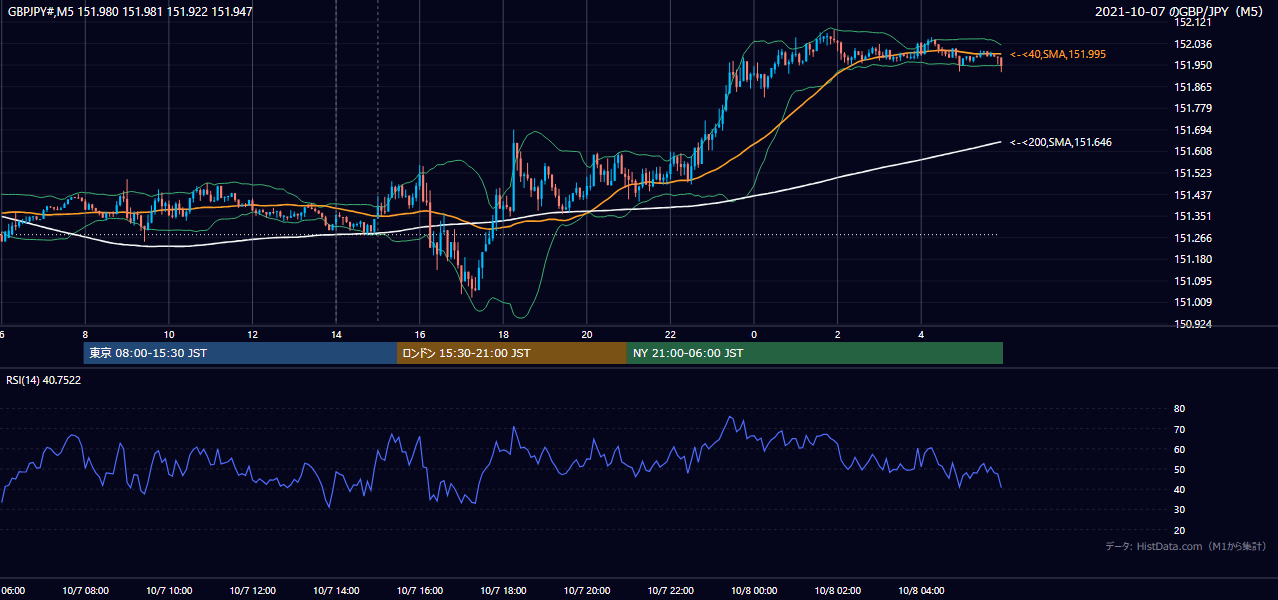
Task: Click RSI scale value 60
Action: (1179, 449)
